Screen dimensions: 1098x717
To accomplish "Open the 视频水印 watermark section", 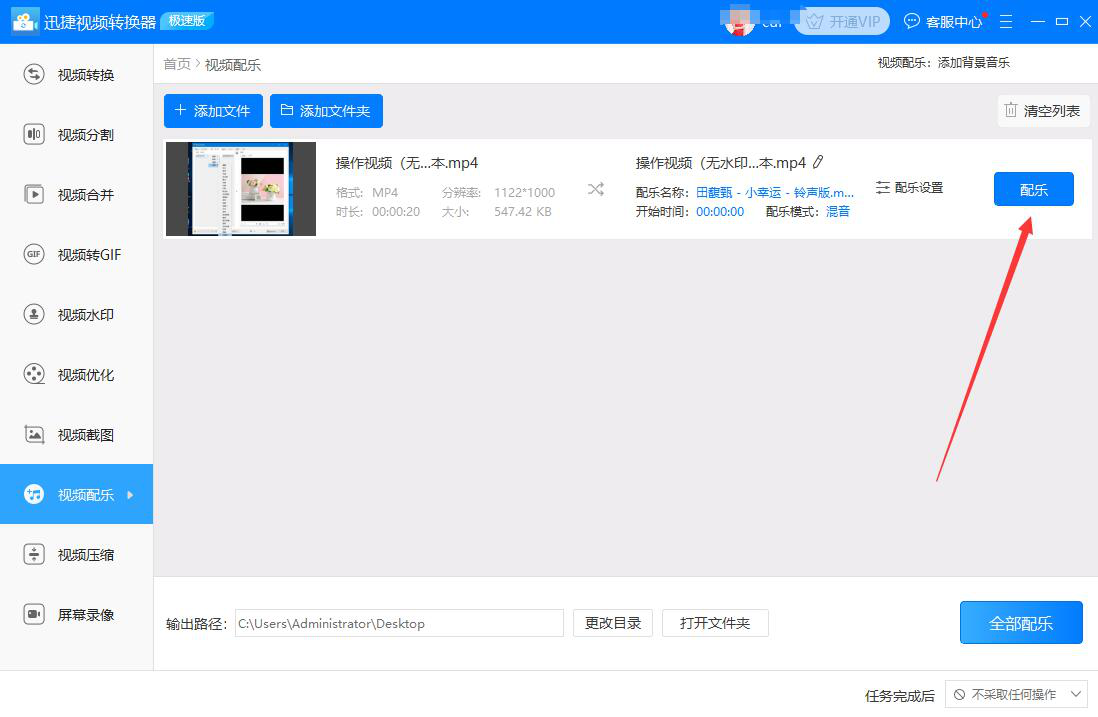I will [x=76, y=314].
